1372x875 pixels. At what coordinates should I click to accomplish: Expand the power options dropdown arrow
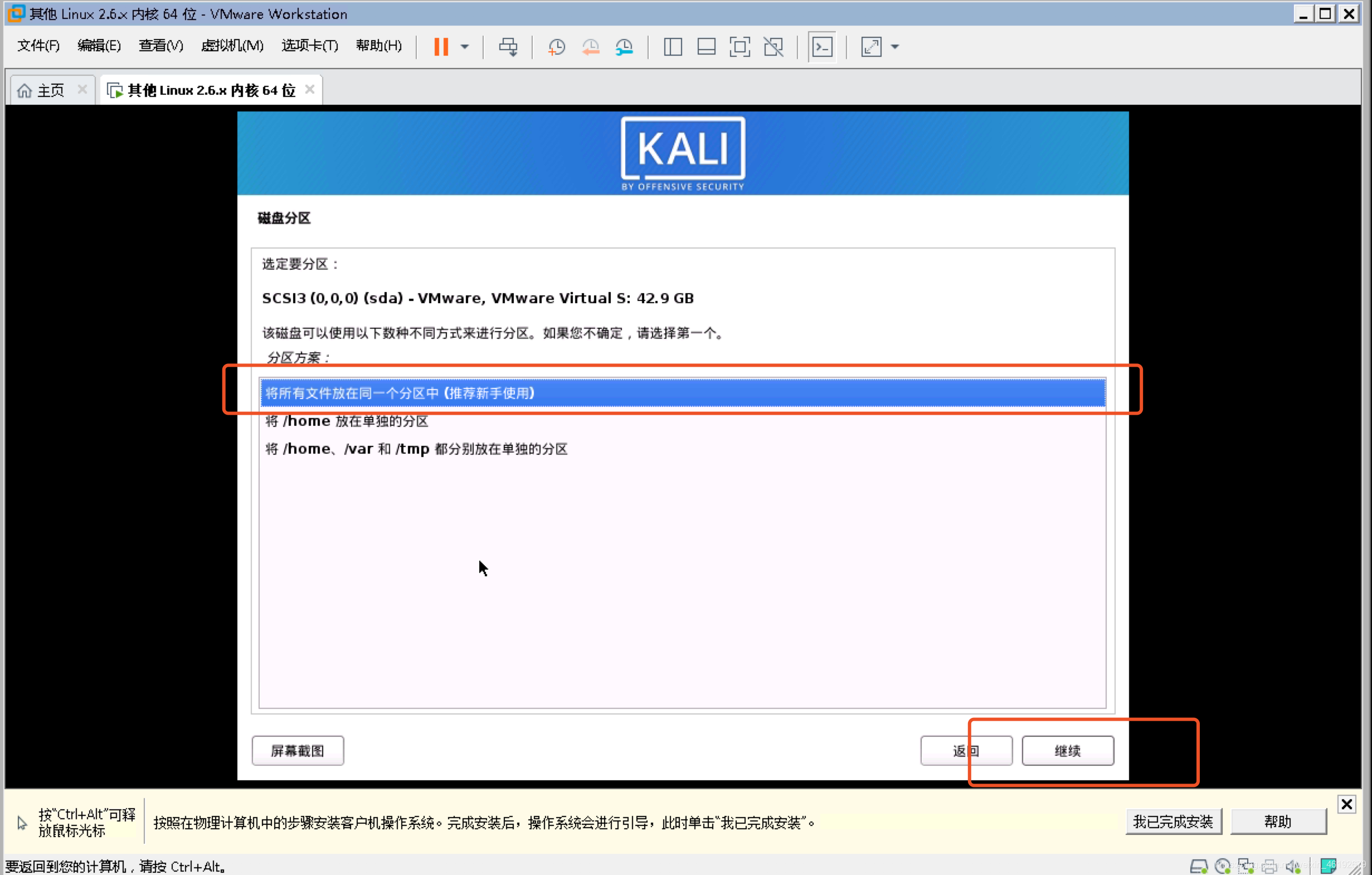[x=465, y=47]
